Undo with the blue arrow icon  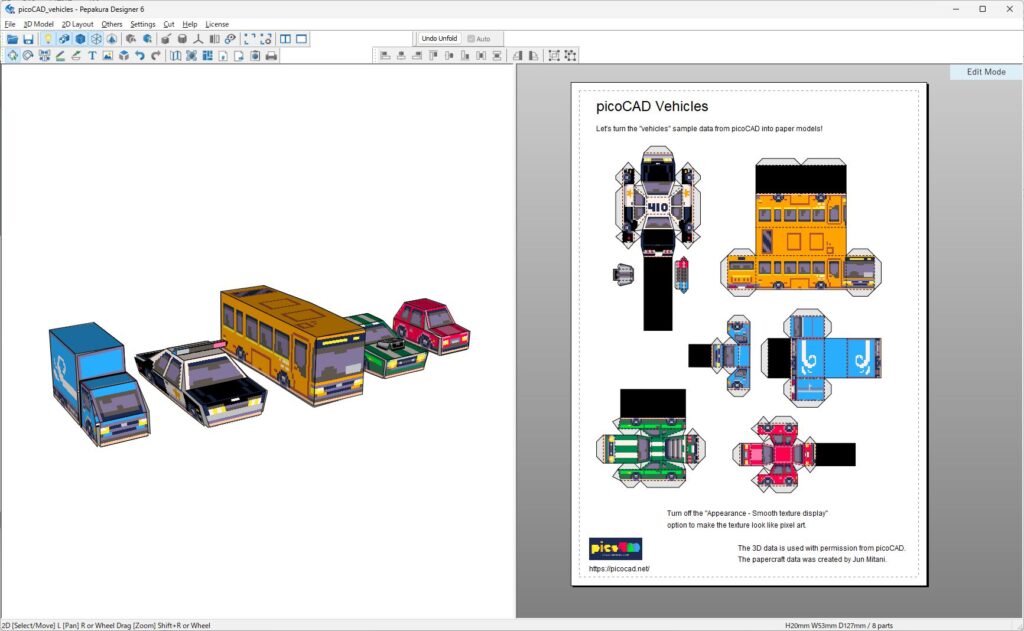140,56
